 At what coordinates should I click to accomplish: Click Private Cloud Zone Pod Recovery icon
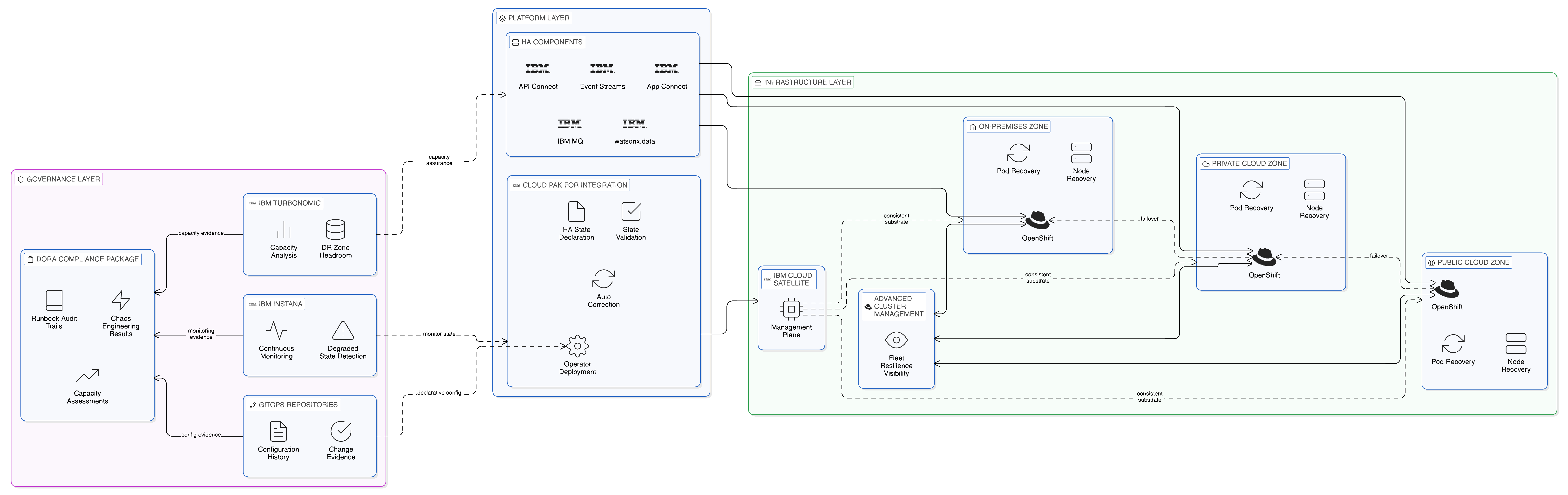[1251, 190]
